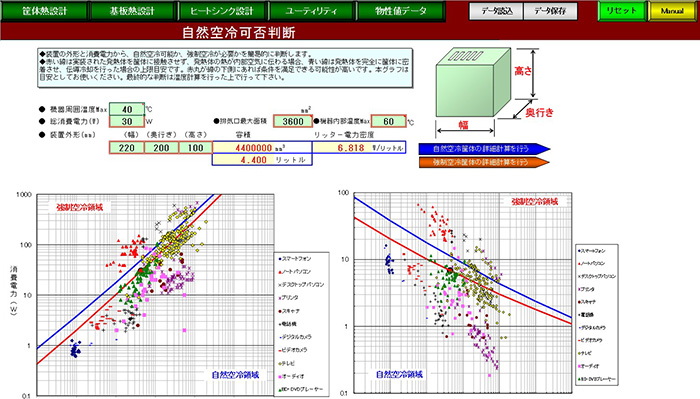700x399 pixels.
Task: Run 強制空冷筐体の詳細計算を行う orange arrow
Action: pyautogui.click(x=484, y=162)
